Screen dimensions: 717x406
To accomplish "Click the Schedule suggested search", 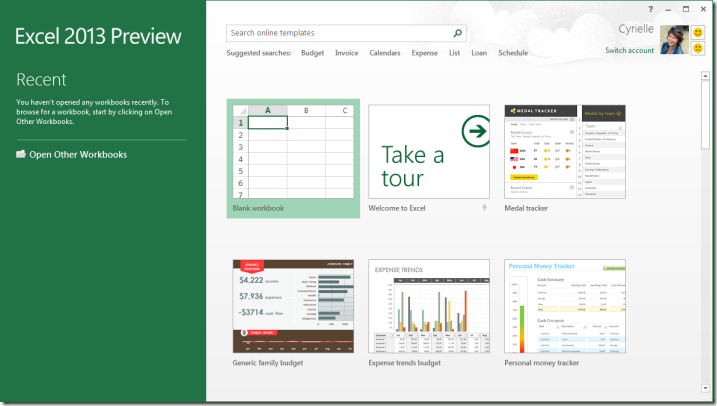I will 513,52.
